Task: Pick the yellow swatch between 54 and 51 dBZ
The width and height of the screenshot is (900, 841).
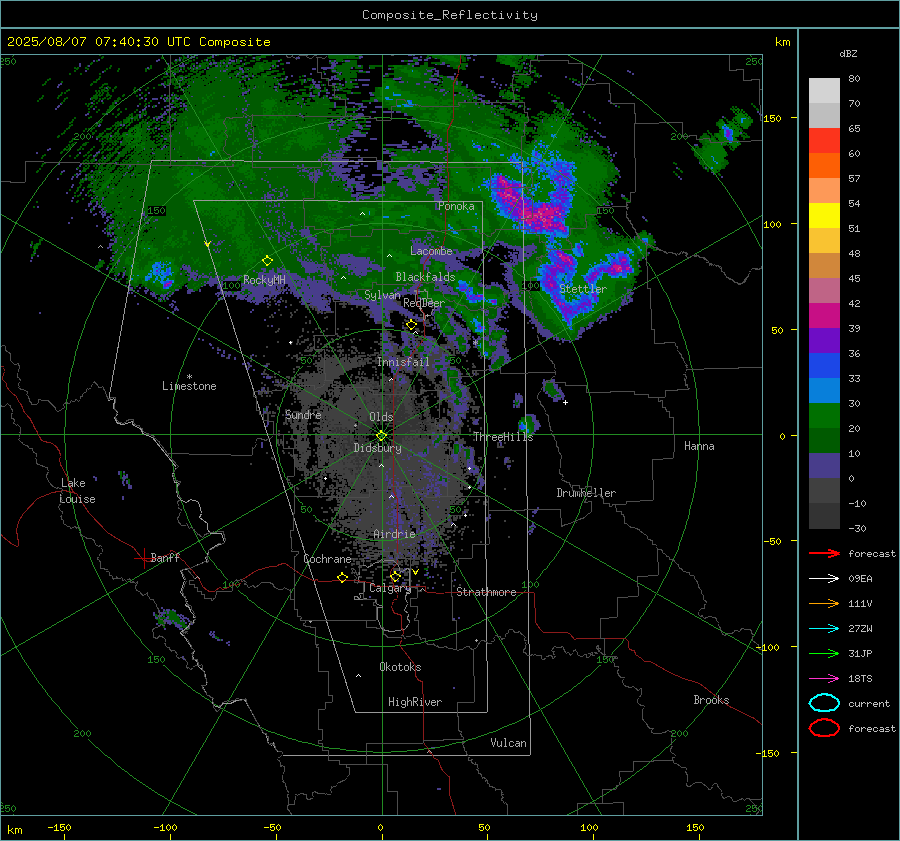Action: pos(824,216)
